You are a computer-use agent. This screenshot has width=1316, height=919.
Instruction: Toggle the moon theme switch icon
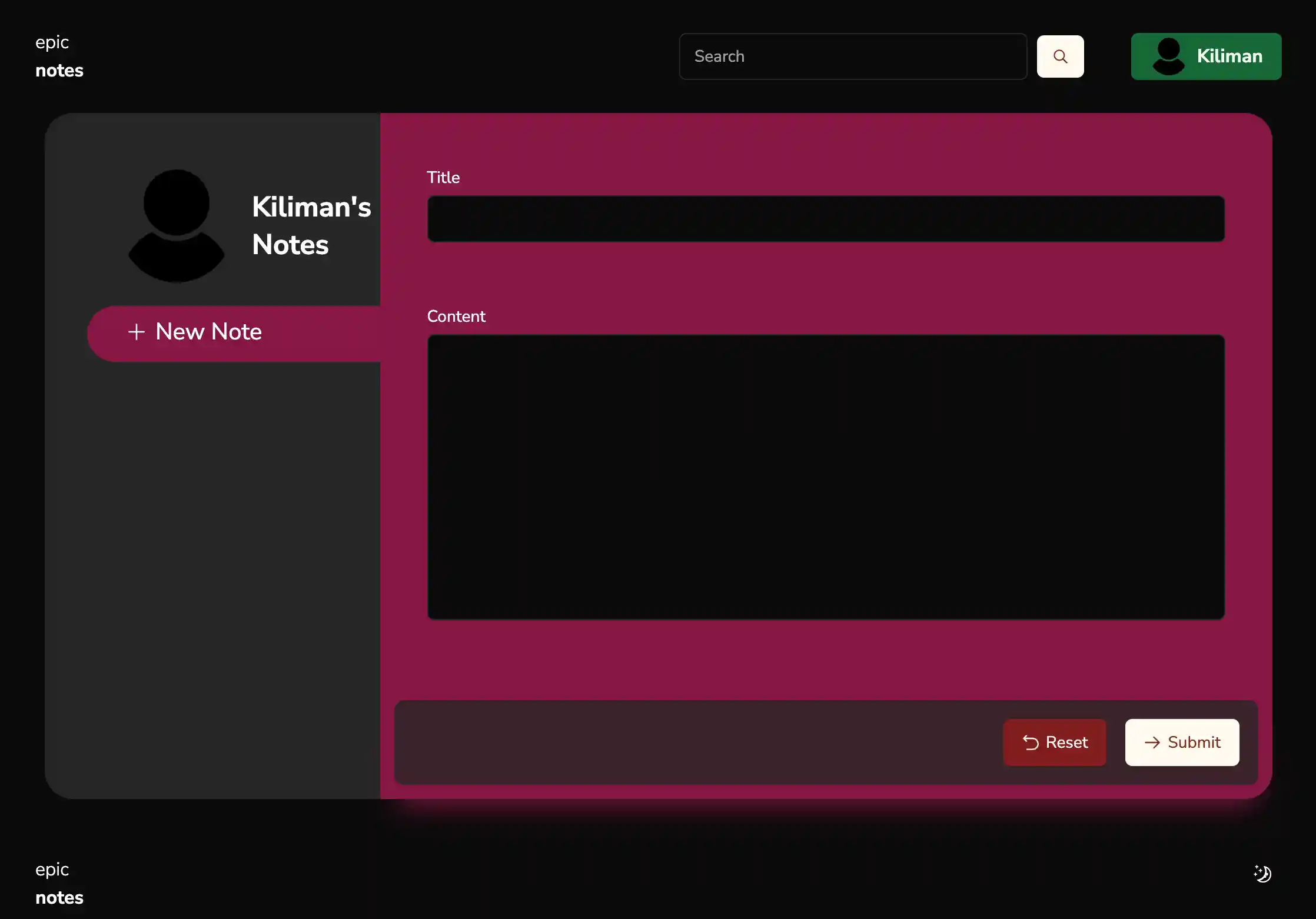click(1262, 873)
